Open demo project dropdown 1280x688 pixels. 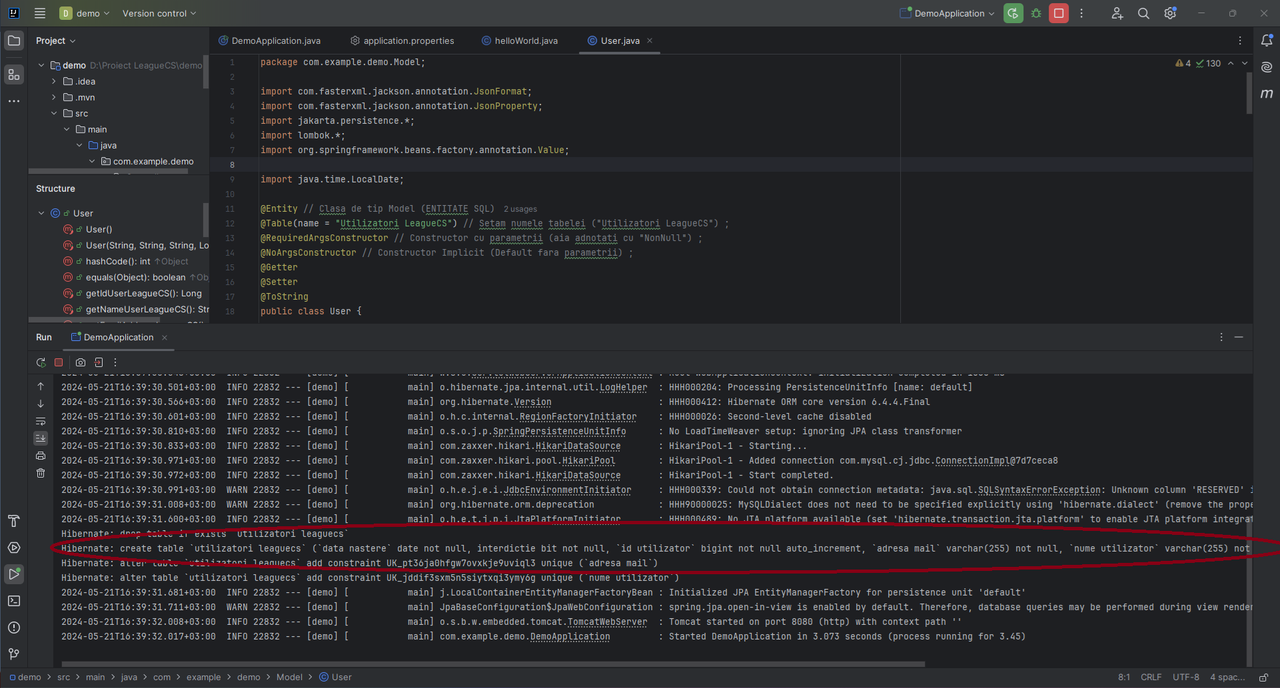click(85, 13)
